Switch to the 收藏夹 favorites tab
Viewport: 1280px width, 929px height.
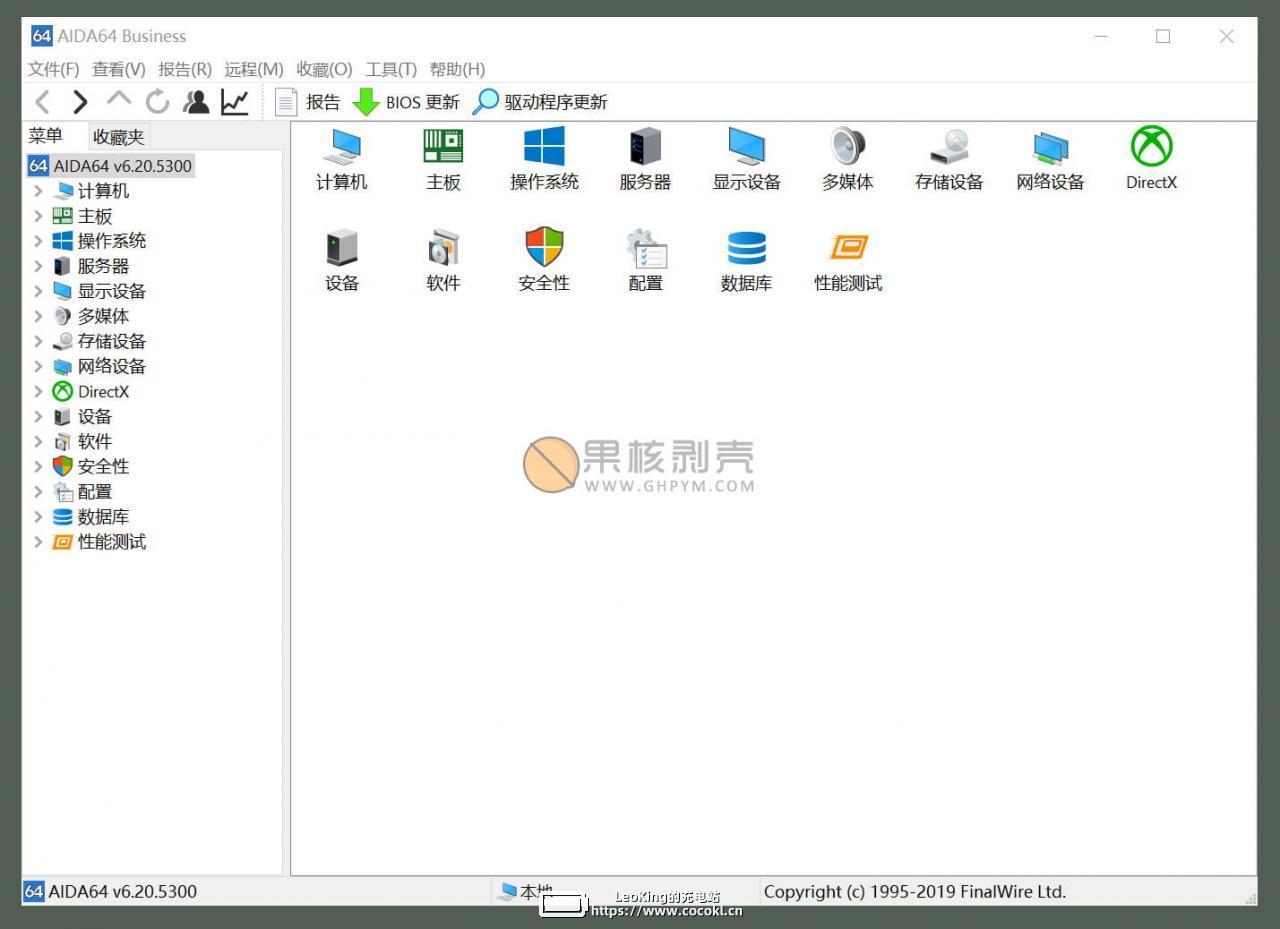coord(118,137)
